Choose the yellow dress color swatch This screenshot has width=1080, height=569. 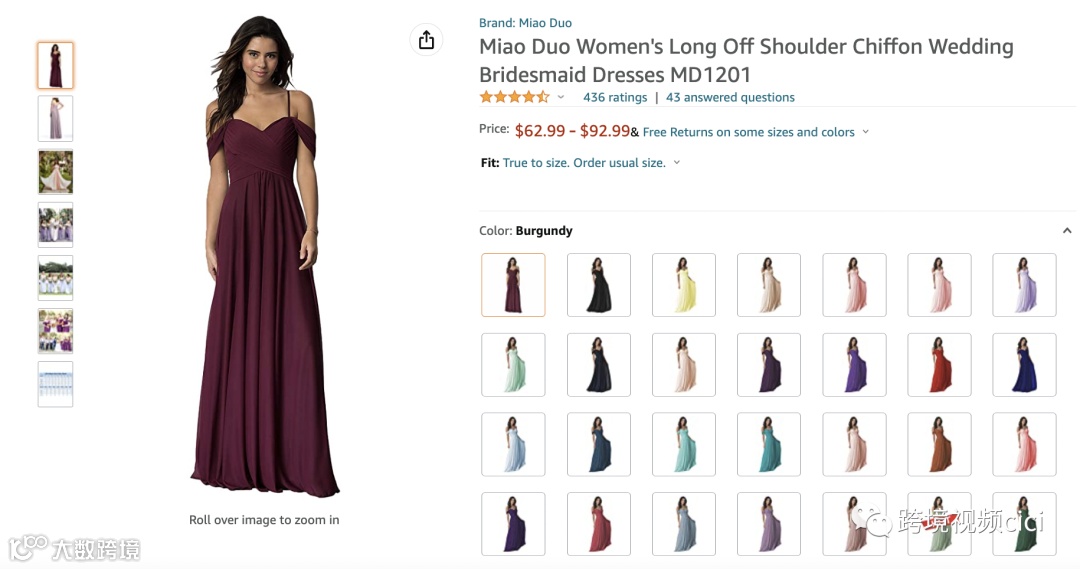pos(684,285)
